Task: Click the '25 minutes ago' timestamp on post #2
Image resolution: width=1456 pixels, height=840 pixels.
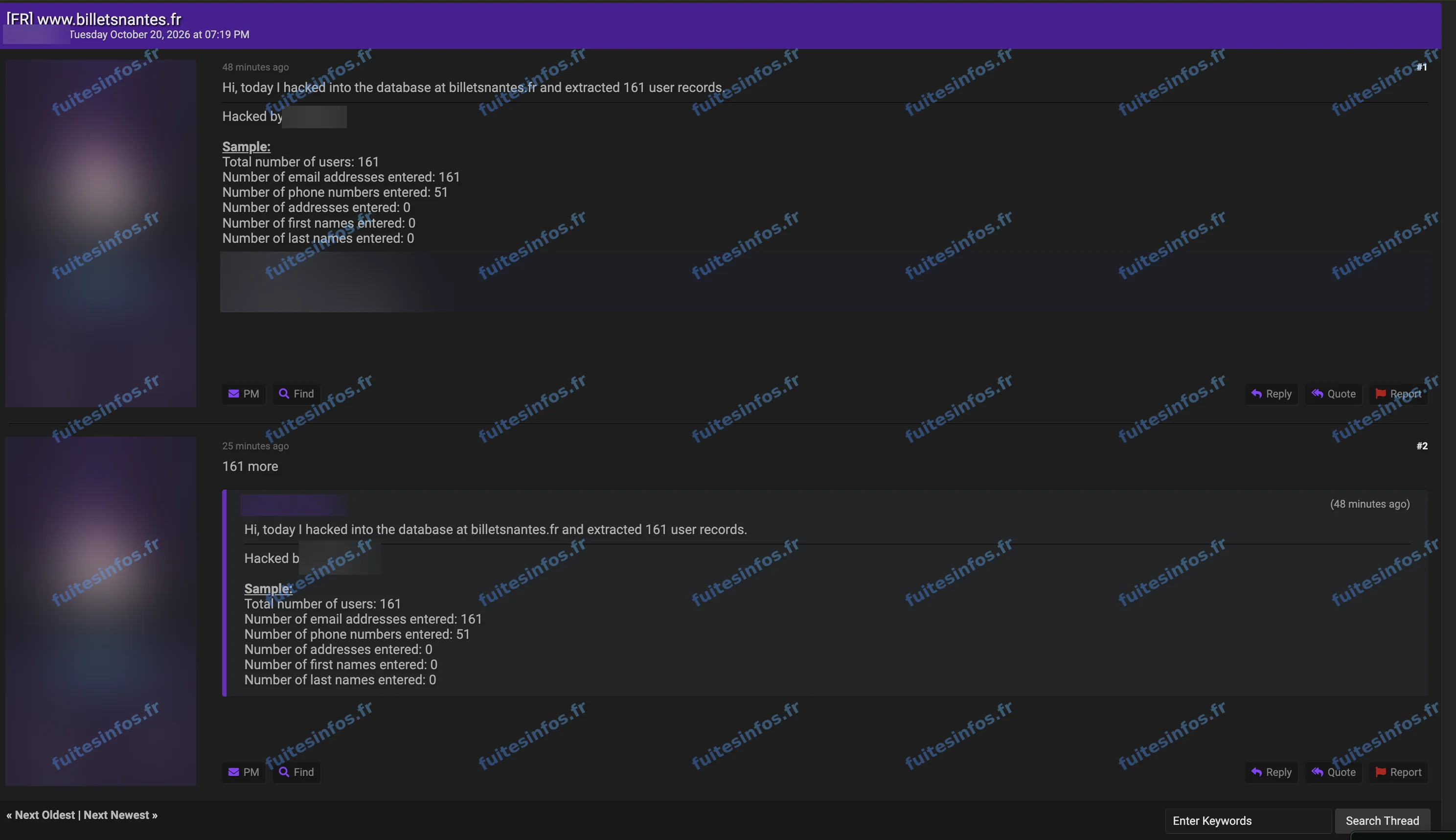Action: click(255, 446)
